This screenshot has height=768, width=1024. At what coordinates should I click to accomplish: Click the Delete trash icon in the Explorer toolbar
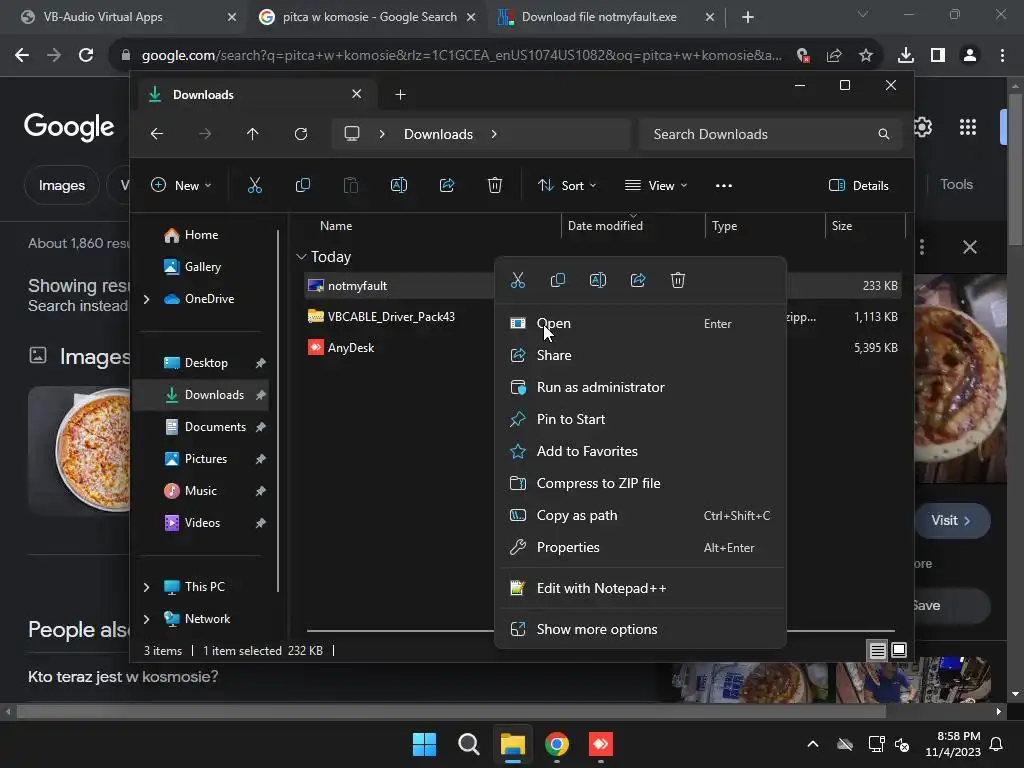pyautogui.click(x=495, y=185)
